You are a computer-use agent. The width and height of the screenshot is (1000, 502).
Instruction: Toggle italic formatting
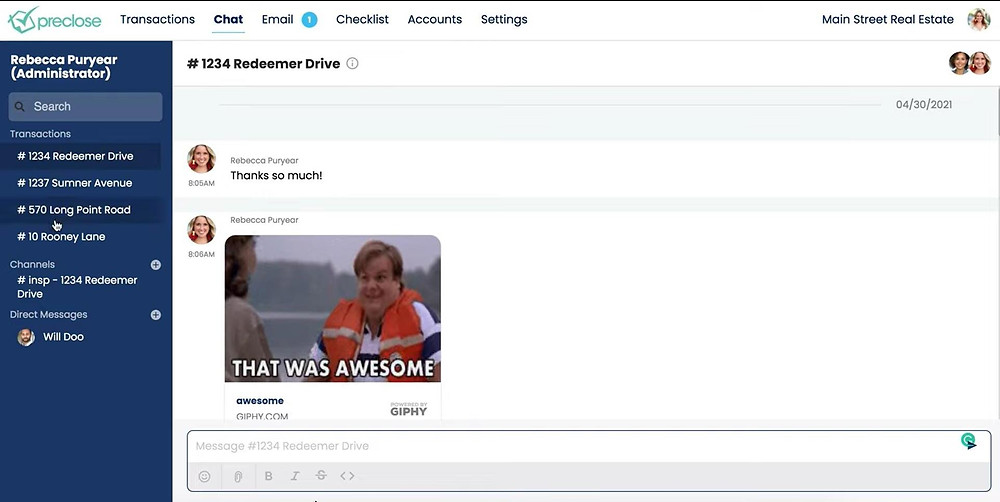pos(295,476)
